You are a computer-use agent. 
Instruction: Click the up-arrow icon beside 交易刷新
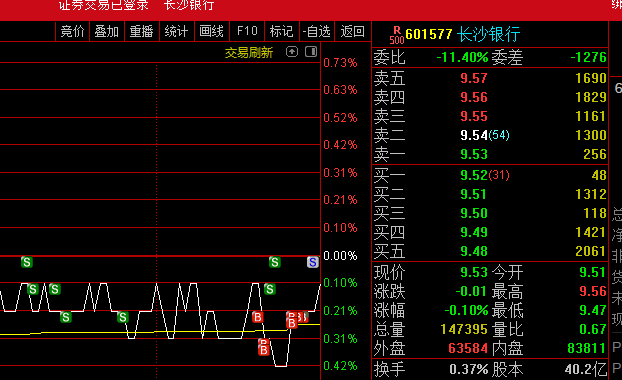(x=292, y=52)
